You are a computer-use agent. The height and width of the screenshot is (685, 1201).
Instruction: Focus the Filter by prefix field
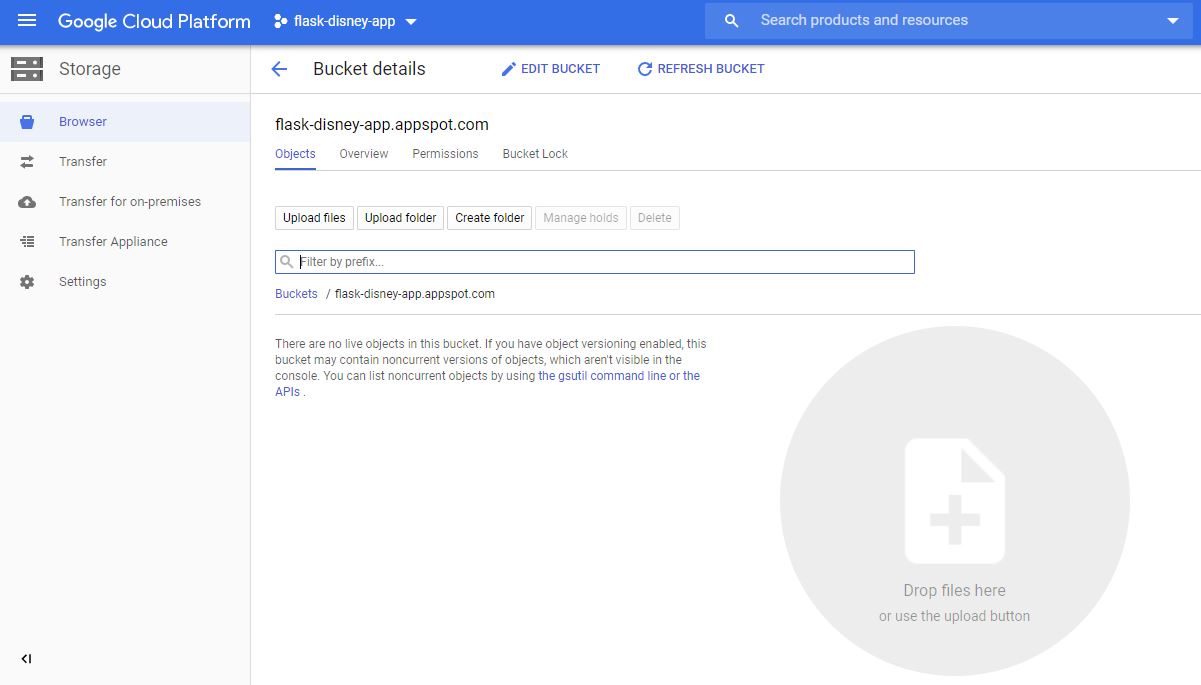coord(600,262)
